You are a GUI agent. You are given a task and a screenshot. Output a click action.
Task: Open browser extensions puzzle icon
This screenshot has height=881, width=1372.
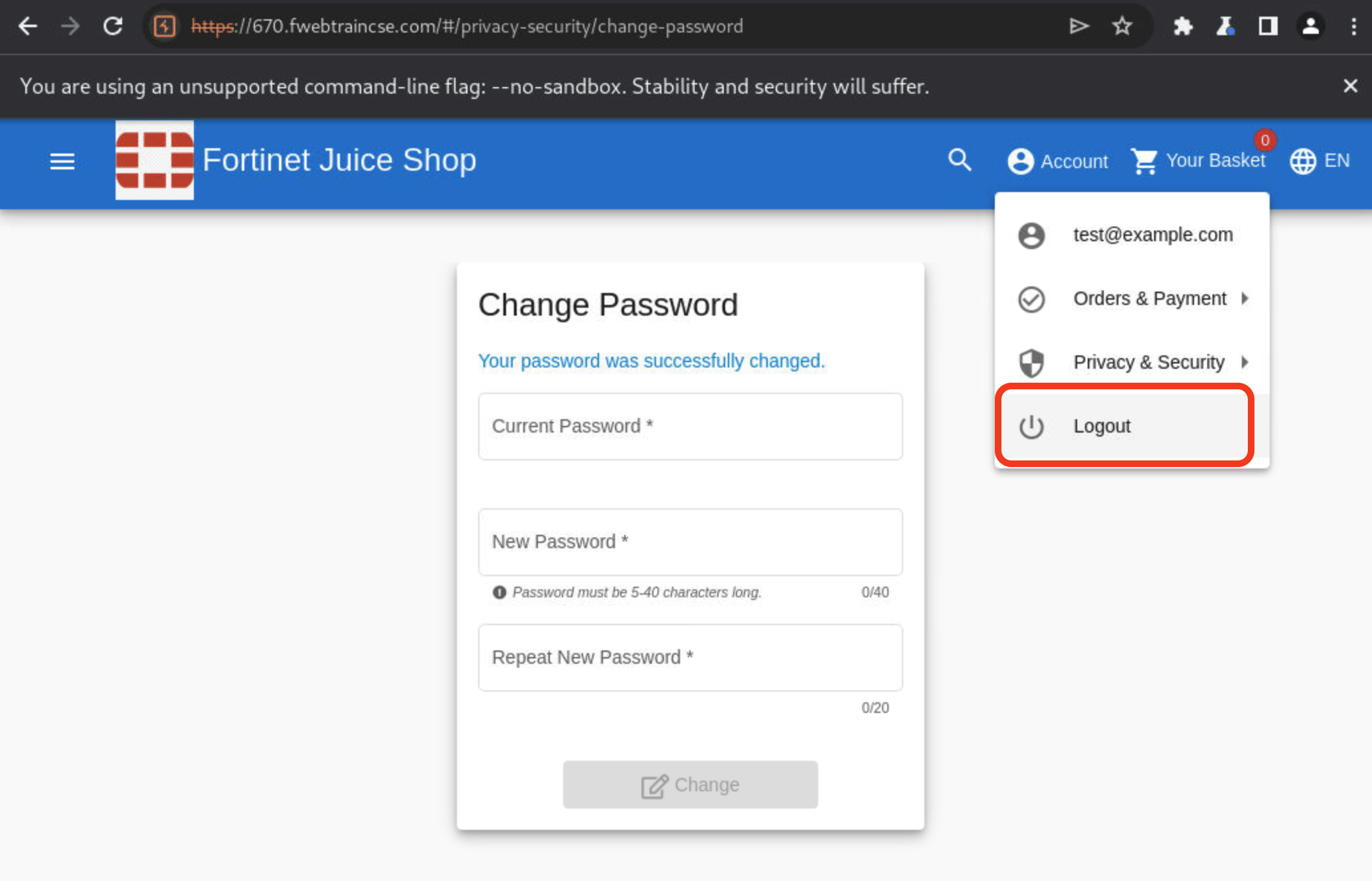coord(1183,27)
